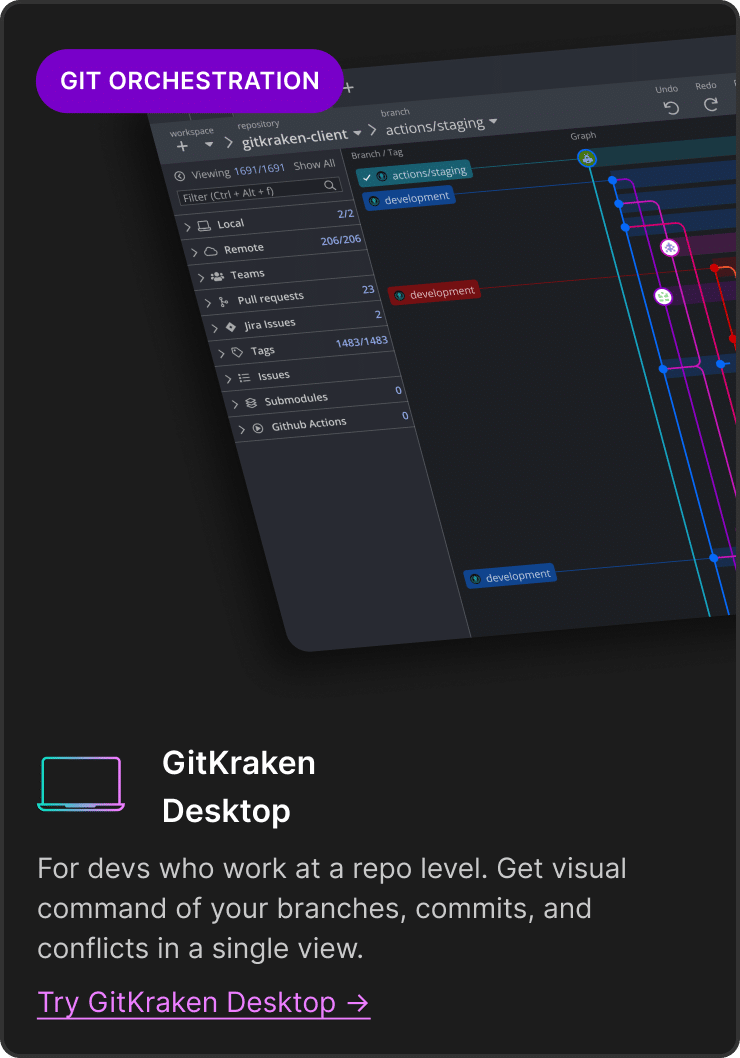Open a new tab with the plus icon

tap(348, 88)
